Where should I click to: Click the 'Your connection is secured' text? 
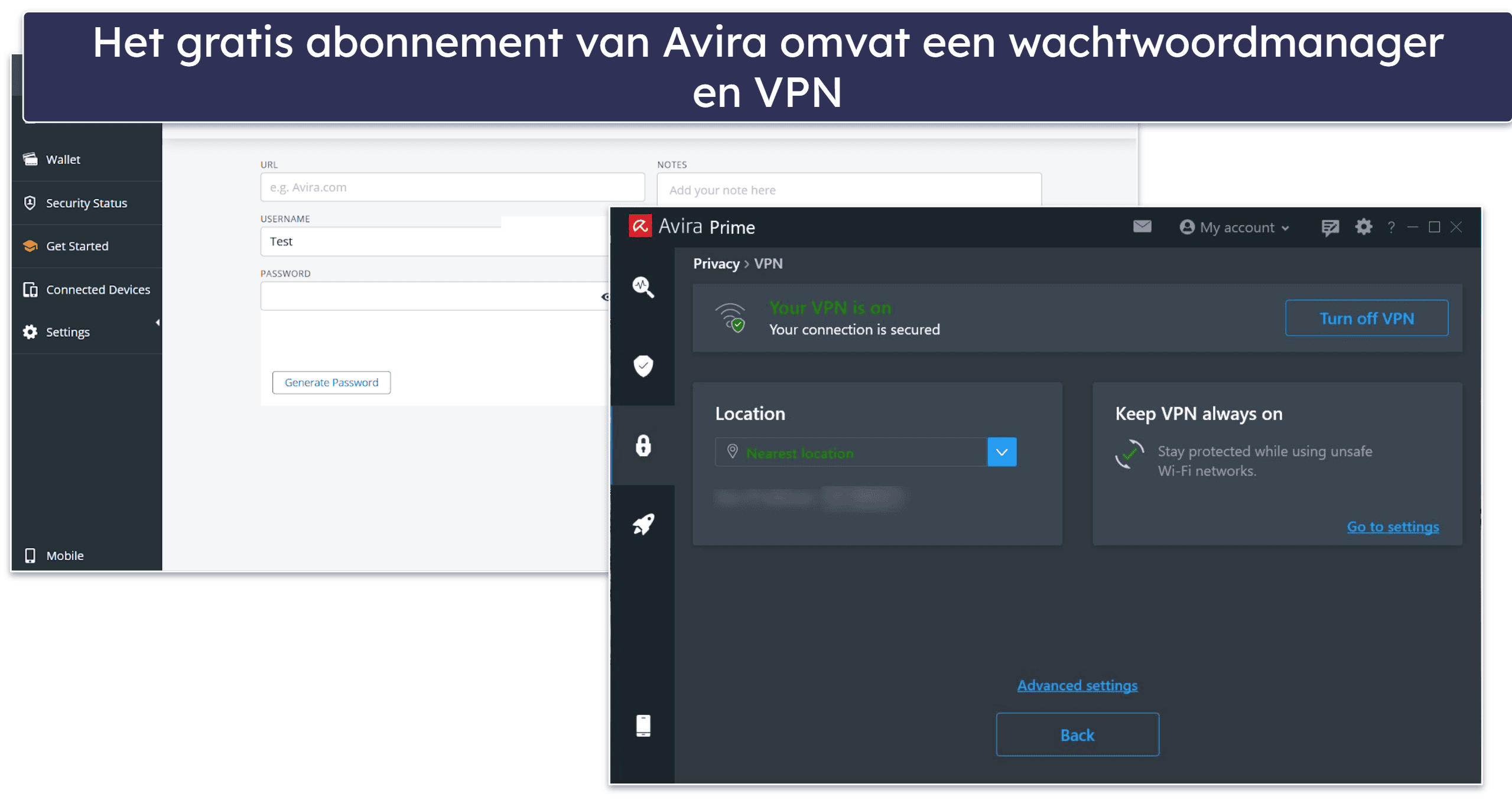tap(854, 330)
